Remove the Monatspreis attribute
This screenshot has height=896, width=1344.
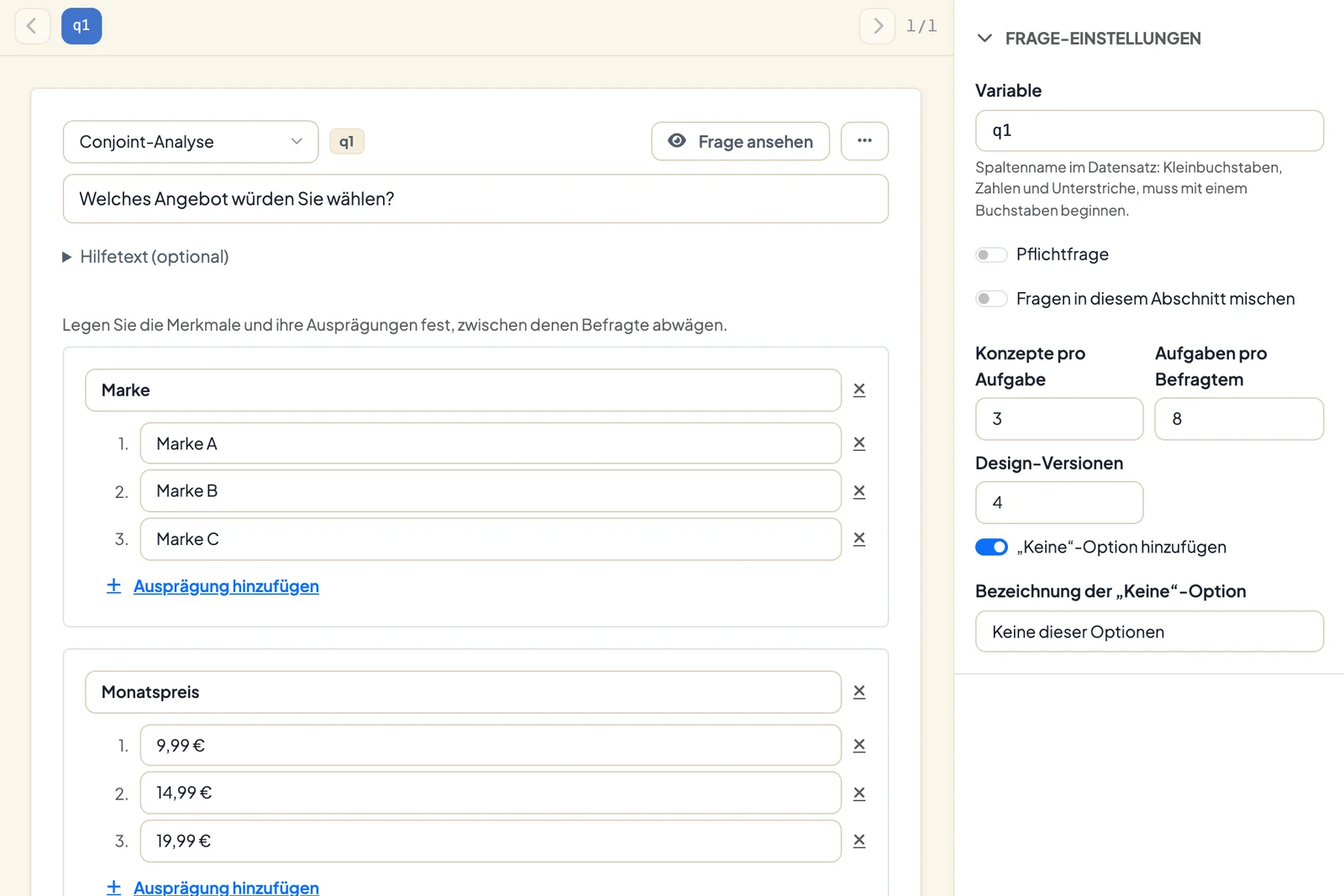[859, 692]
